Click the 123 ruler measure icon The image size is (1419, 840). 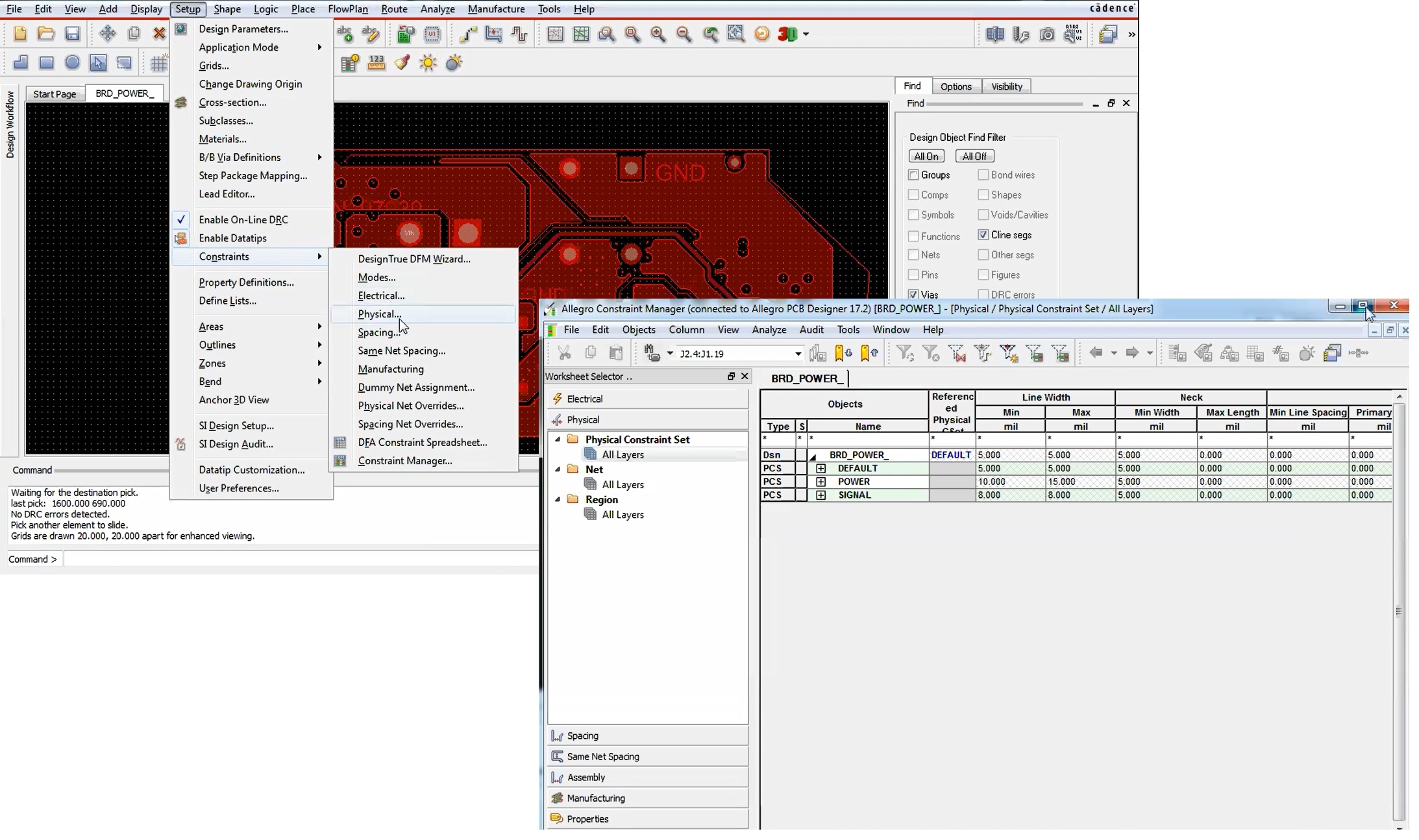pyautogui.click(x=376, y=62)
